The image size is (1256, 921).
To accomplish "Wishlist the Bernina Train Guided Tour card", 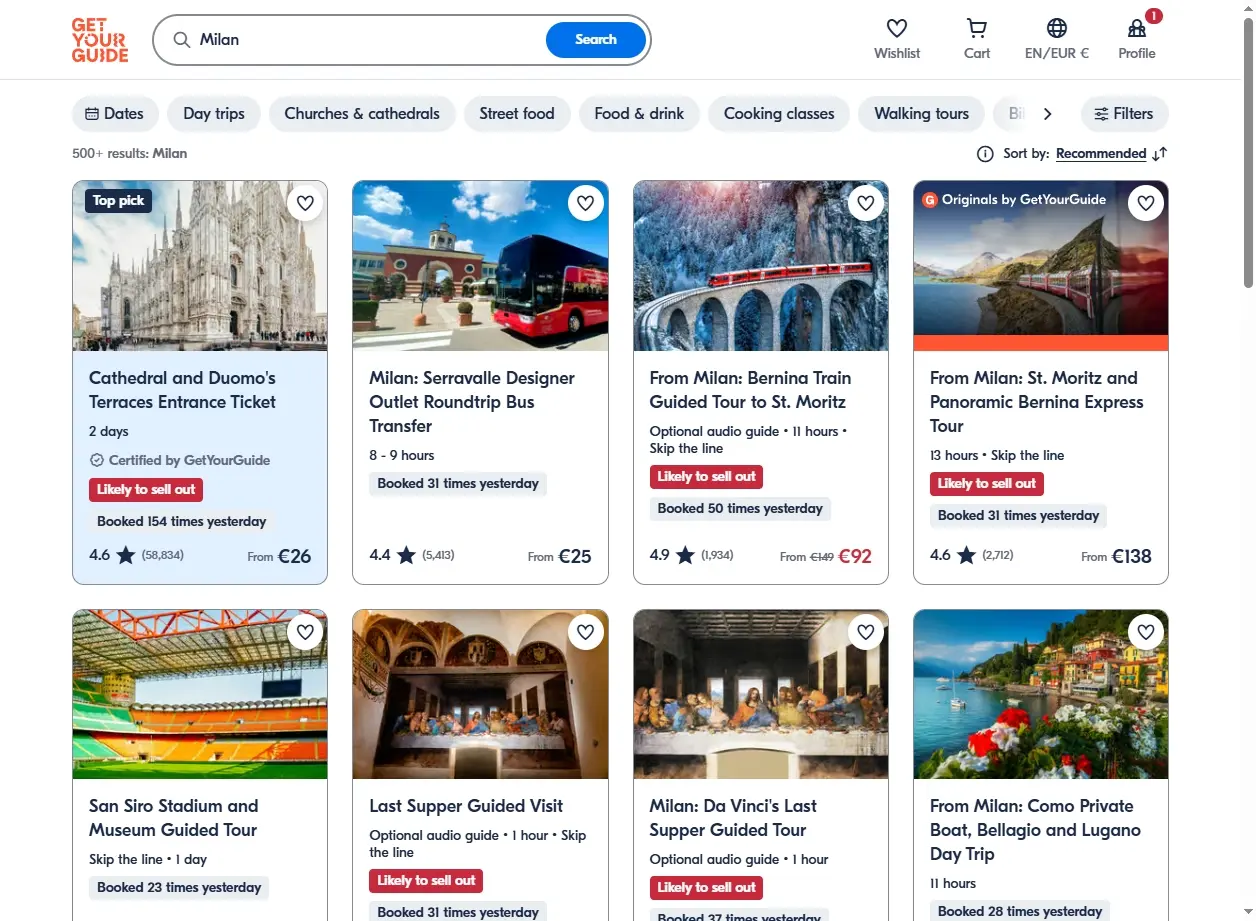I will click(866, 203).
